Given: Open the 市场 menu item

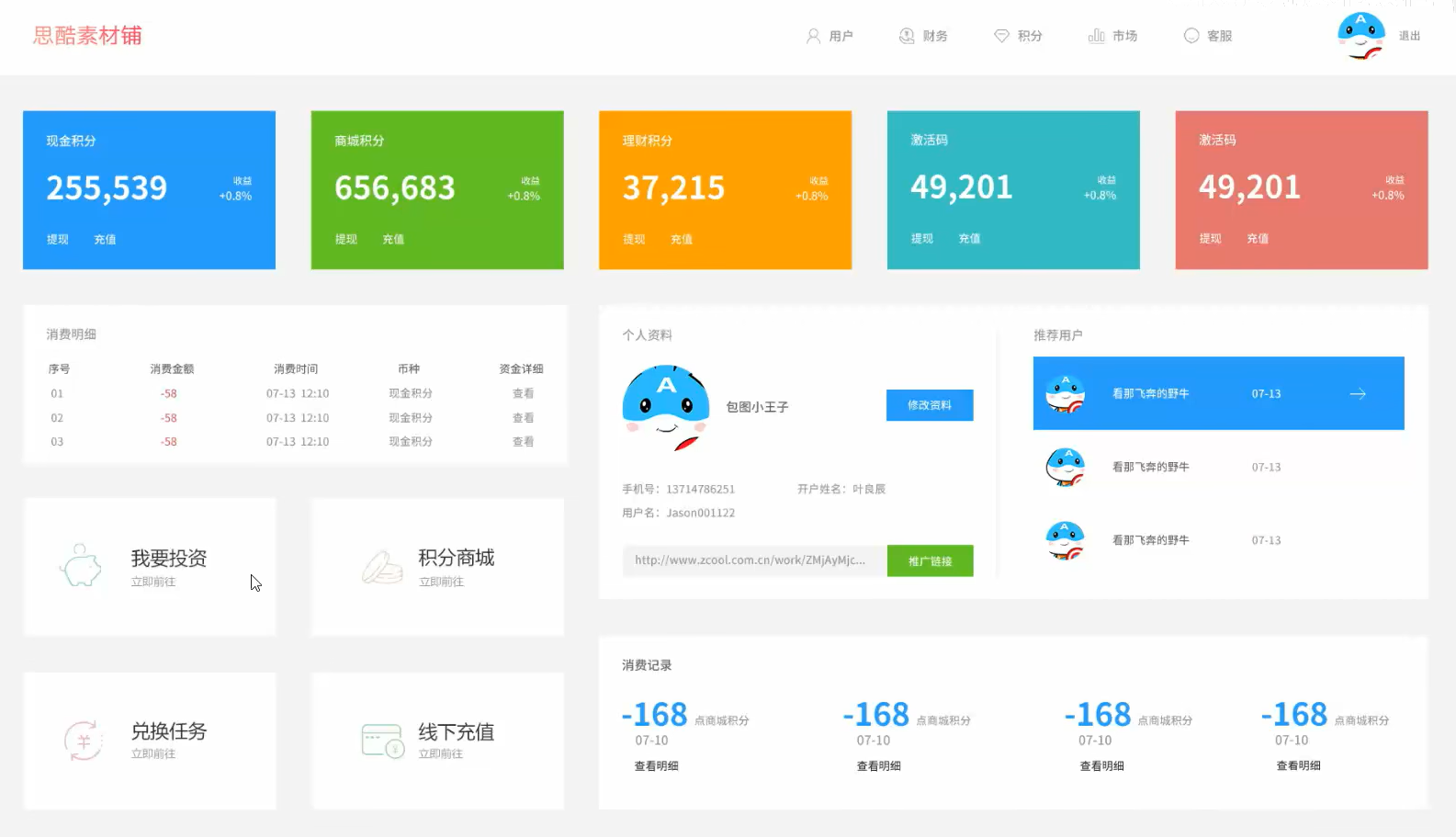Looking at the screenshot, I should click(1124, 36).
